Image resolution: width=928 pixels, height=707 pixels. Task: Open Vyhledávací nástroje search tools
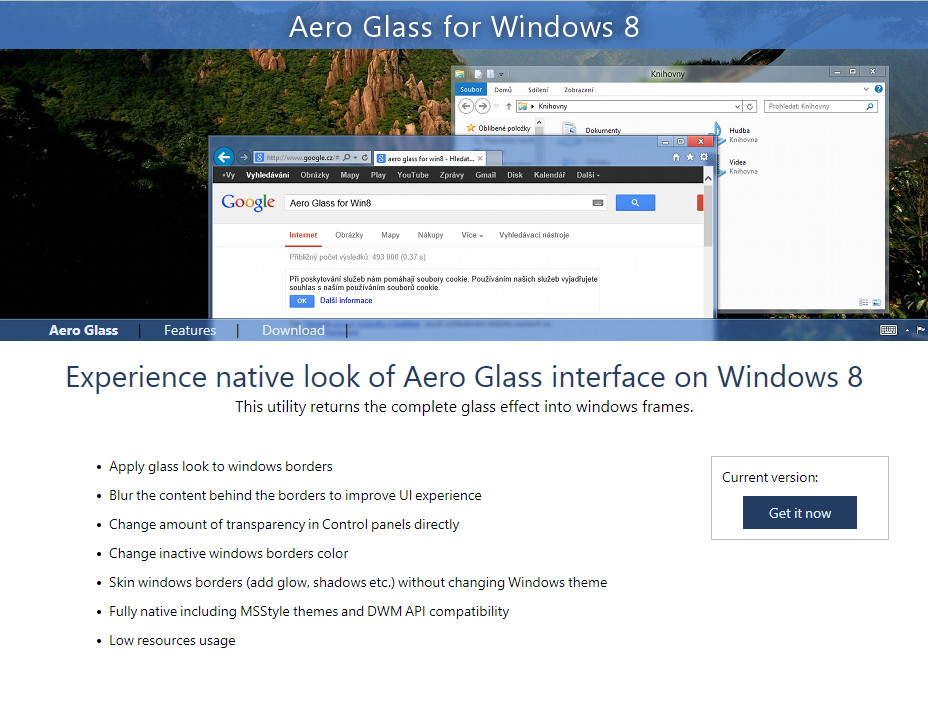pyautogui.click(x=534, y=235)
